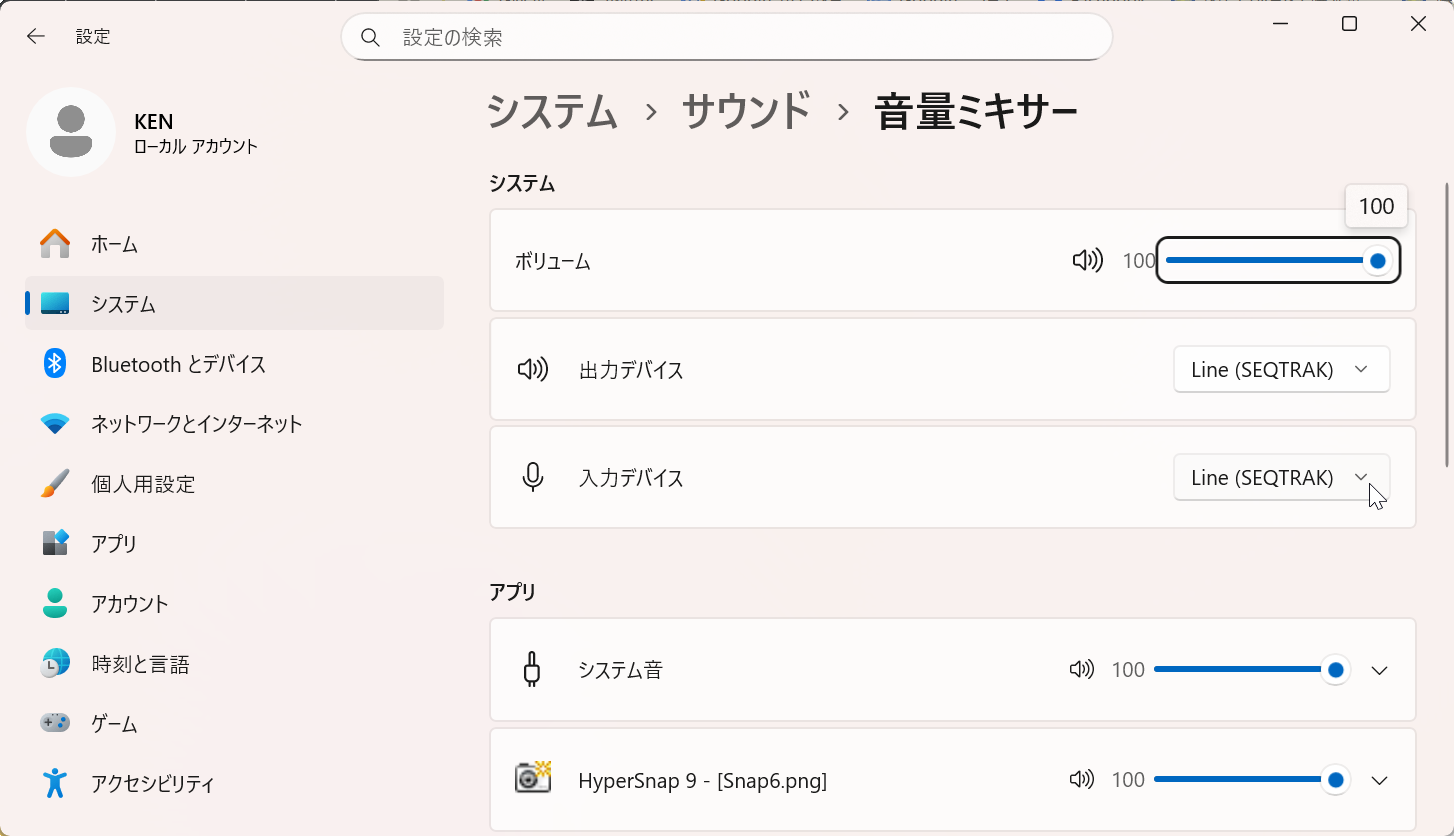Open ネットワークとインターネット settings
This screenshot has height=836, width=1454.
point(196,424)
